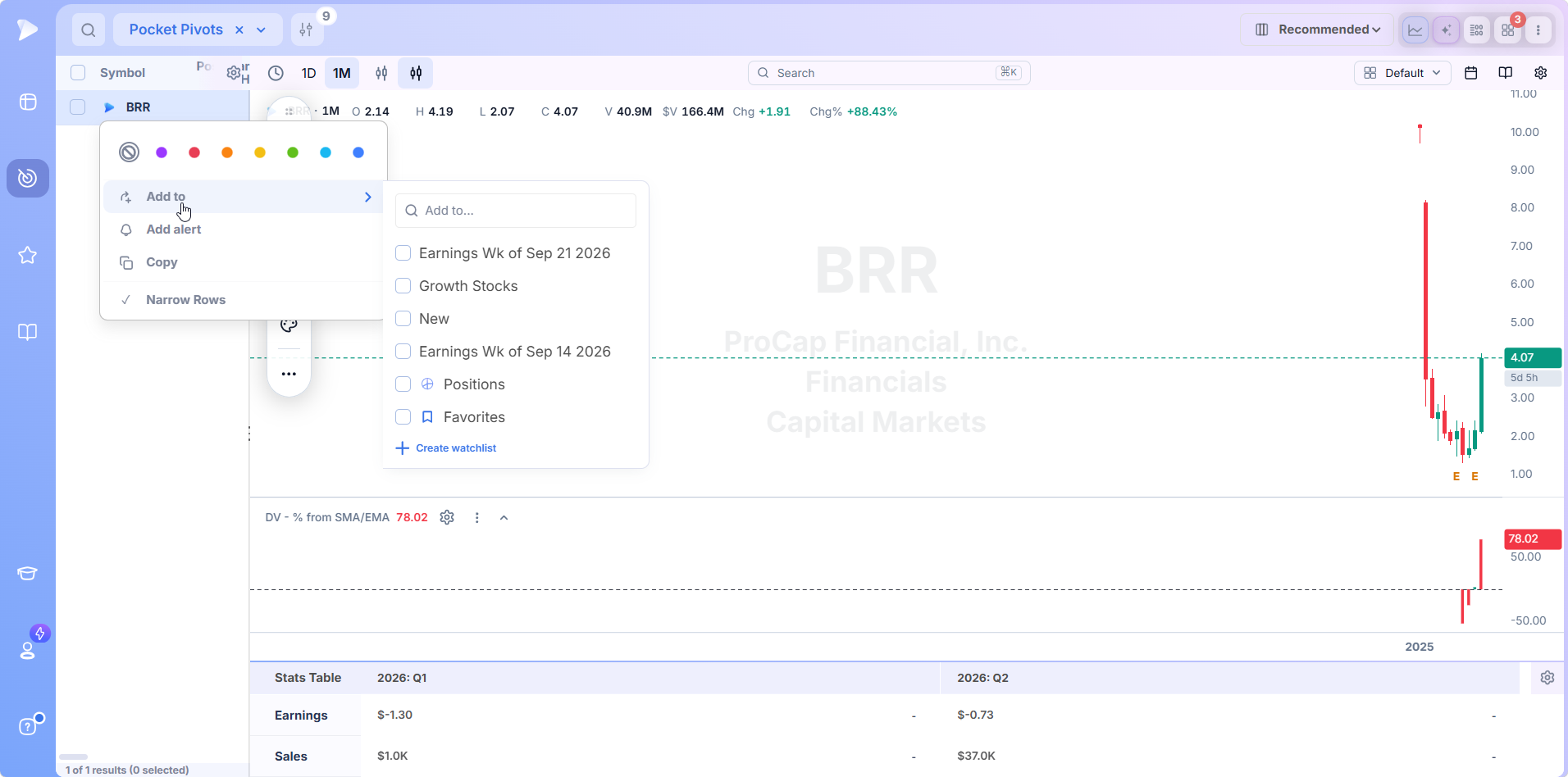Open the Stats Table settings gear
The width and height of the screenshot is (1568, 777).
tap(1547, 678)
